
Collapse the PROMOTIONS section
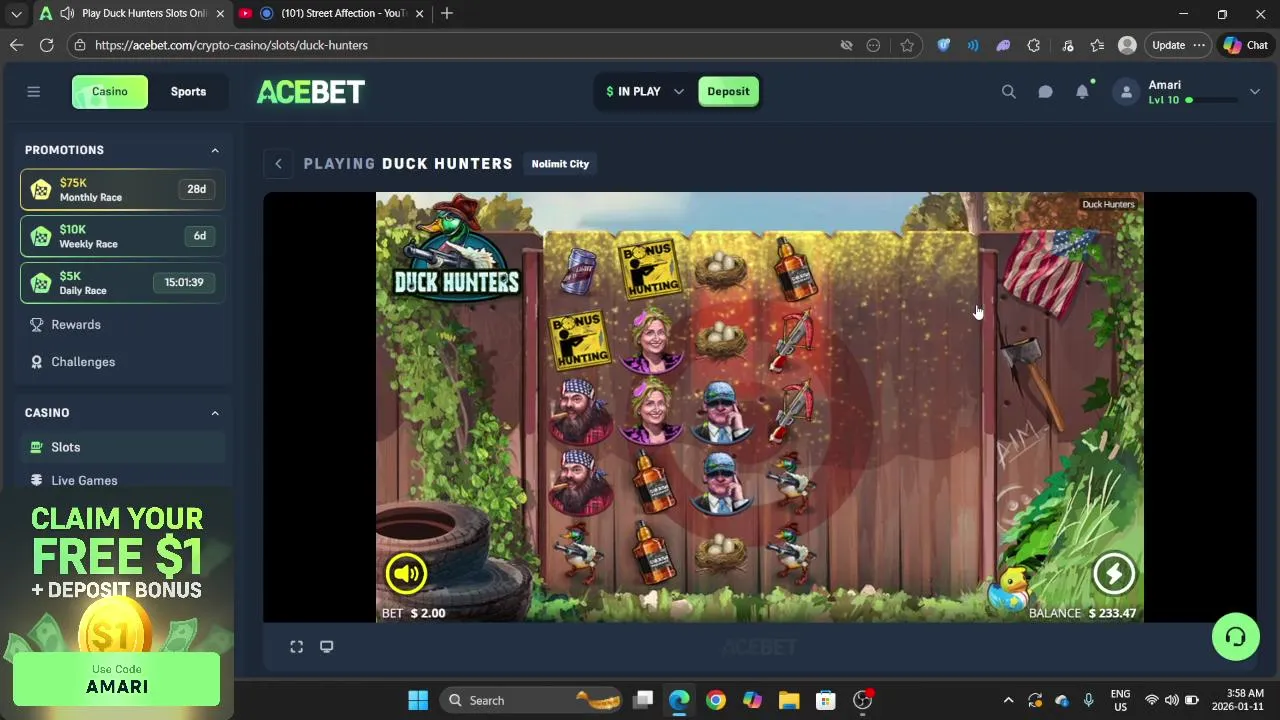point(215,150)
